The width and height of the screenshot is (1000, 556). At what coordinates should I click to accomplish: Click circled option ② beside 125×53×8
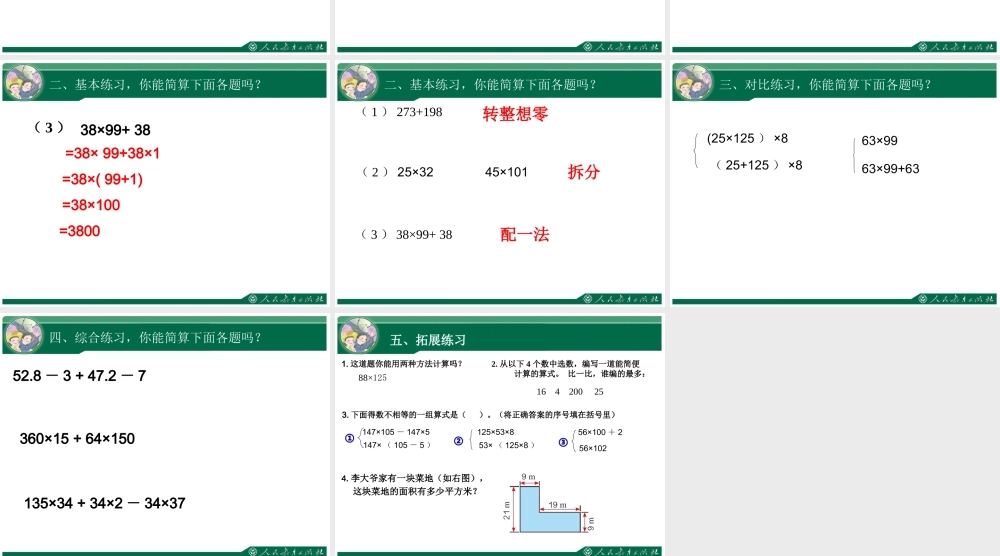coord(459,441)
